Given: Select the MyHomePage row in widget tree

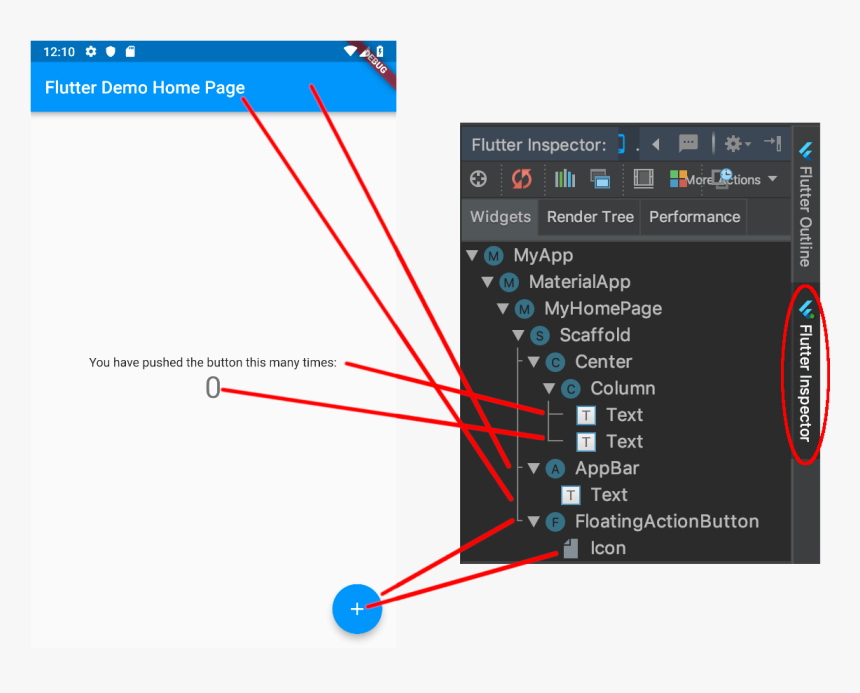Looking at the screenshot, I should tap(626, 308).
